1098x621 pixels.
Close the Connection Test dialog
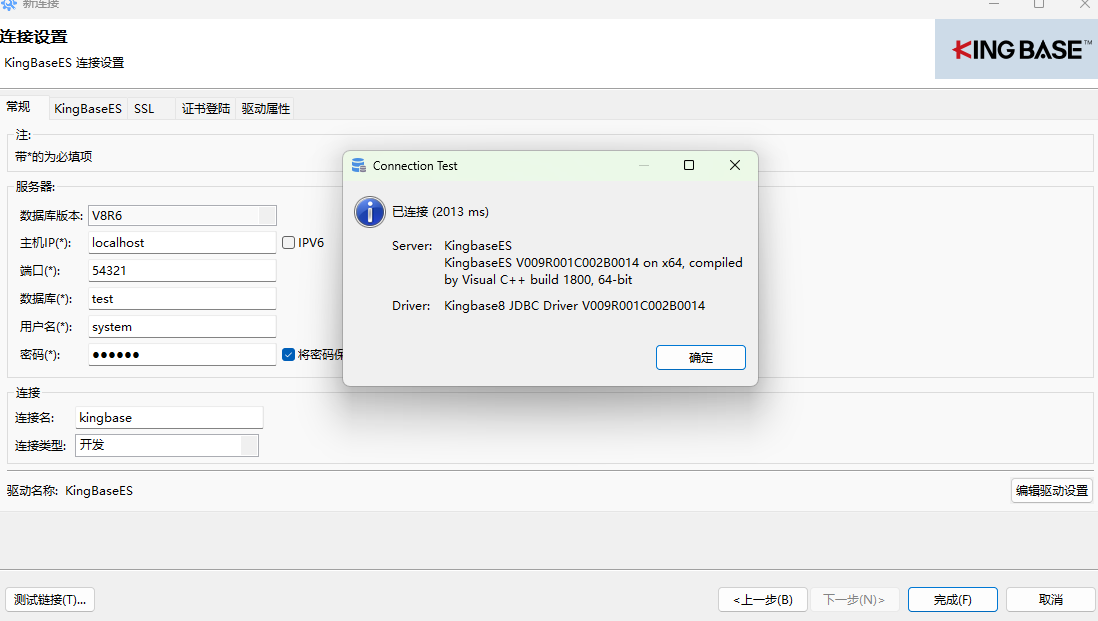(x=735, y=165)
